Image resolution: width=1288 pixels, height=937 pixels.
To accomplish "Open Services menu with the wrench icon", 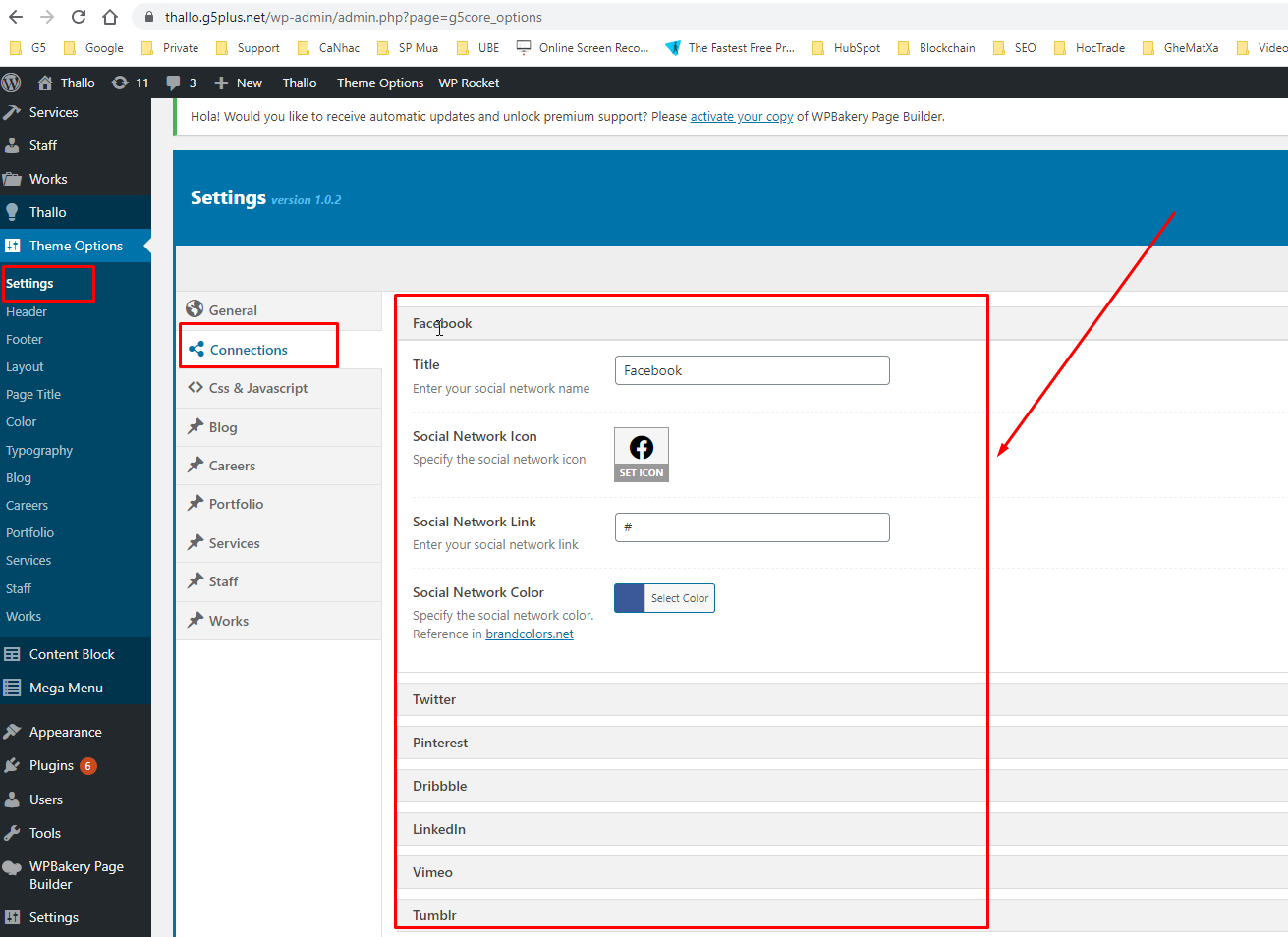I will click(x=76, y=112).
